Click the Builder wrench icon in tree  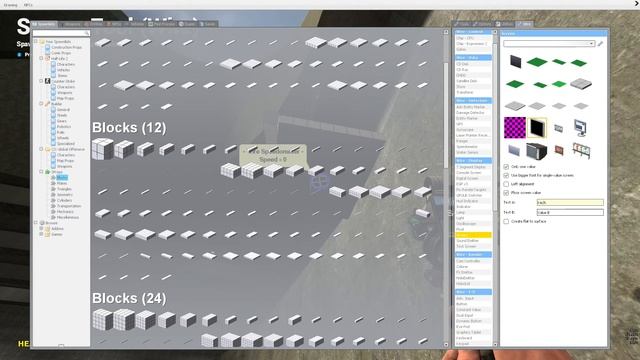(x=47, y=104)
